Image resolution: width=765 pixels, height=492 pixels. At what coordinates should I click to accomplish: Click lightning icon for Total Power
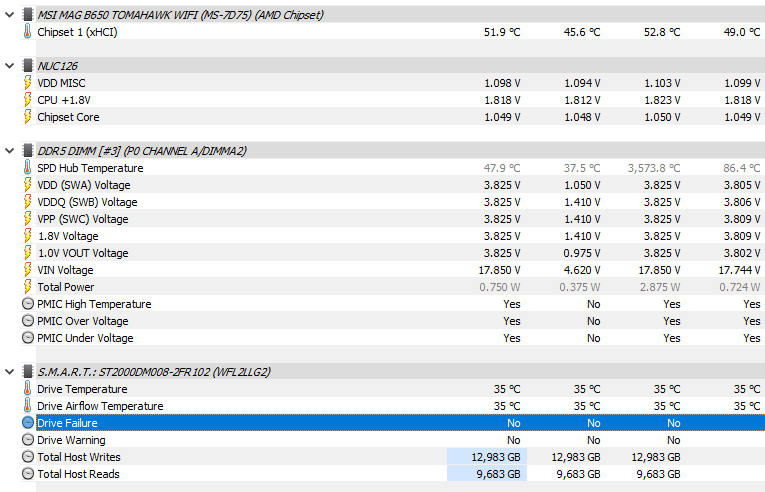(28, 287)
